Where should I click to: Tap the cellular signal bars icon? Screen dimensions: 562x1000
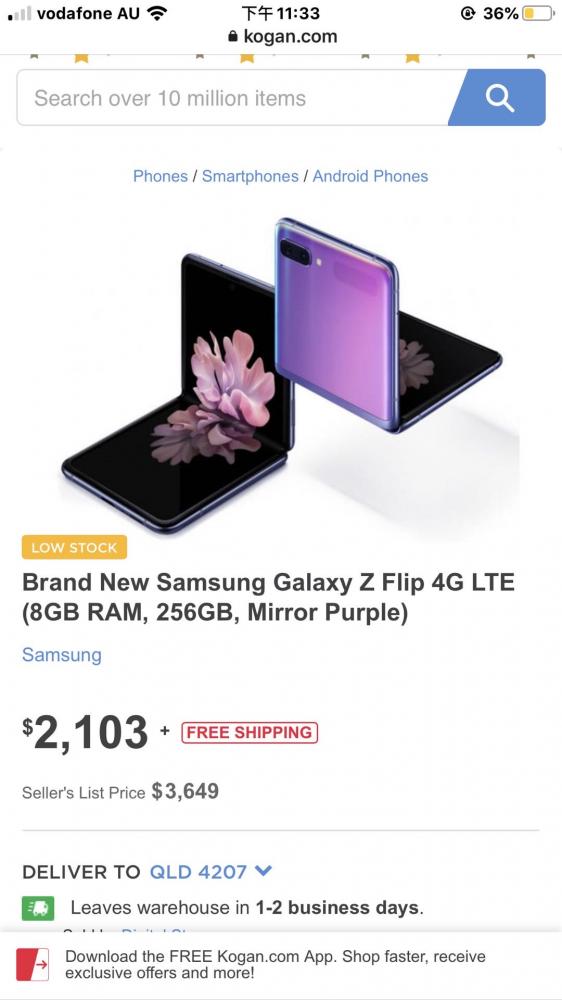coord(19,13)
